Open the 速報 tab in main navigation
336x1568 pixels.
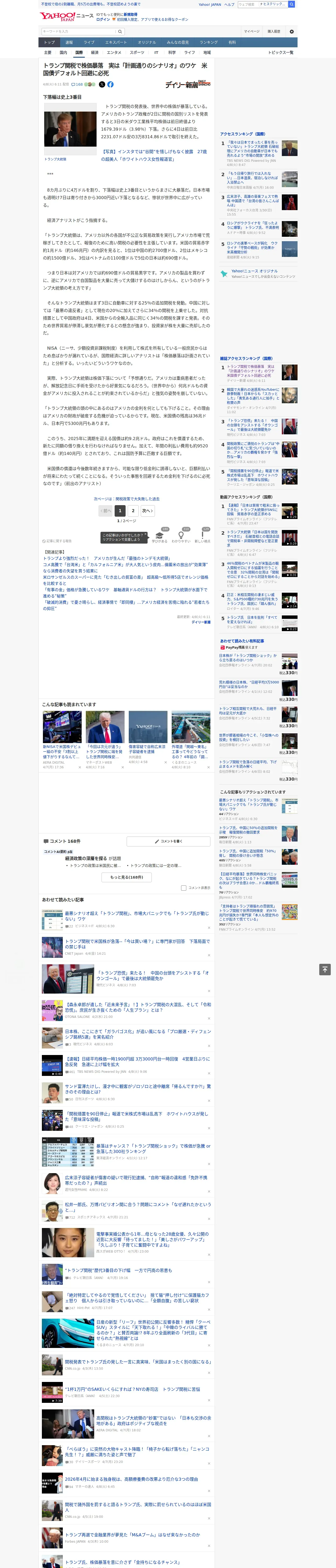coord(69,42)
